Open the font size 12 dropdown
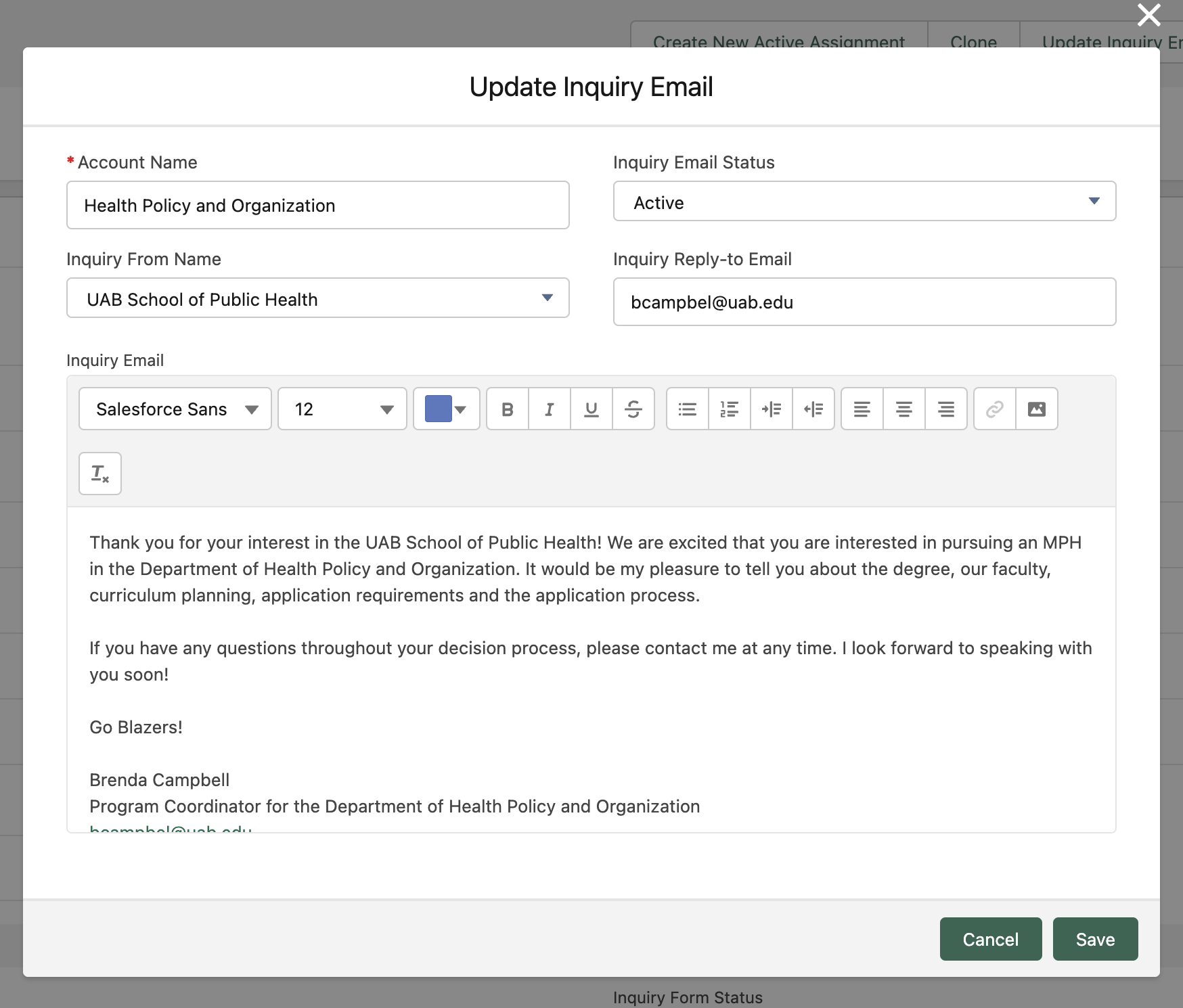1183x1008 pixels. point(342,409)
